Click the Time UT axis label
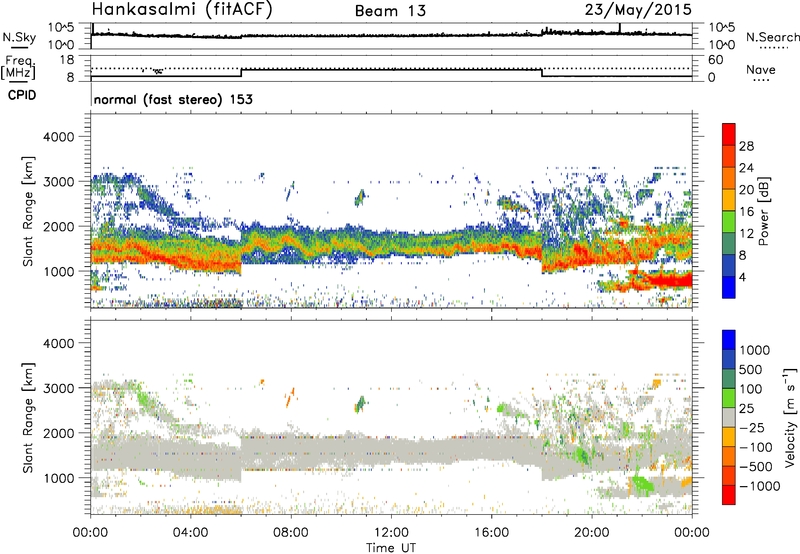This screenshot has height=554, width=800. coord(391,548)
